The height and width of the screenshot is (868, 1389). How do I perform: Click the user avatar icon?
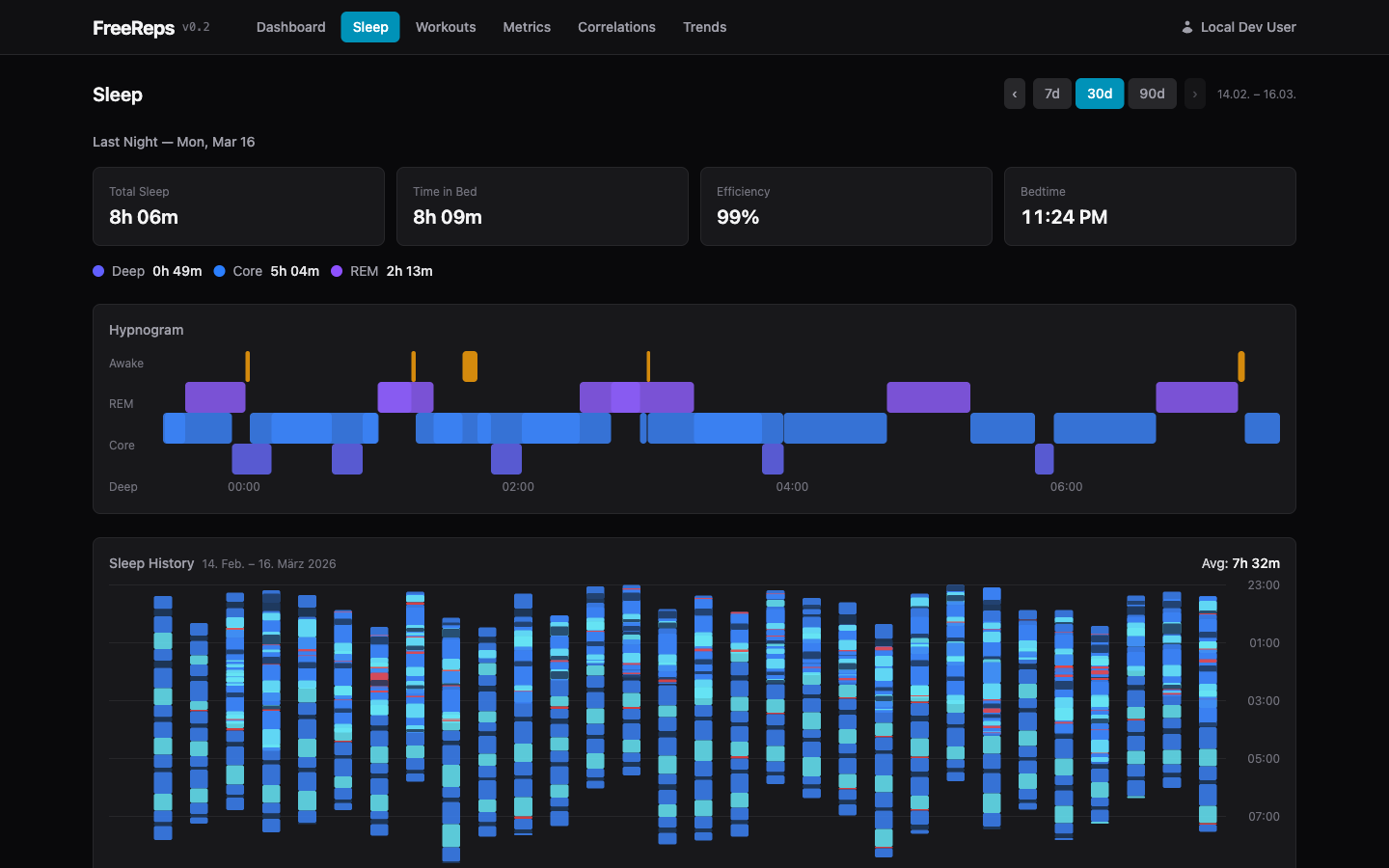pyautogui.click(x=1186, y=27)
